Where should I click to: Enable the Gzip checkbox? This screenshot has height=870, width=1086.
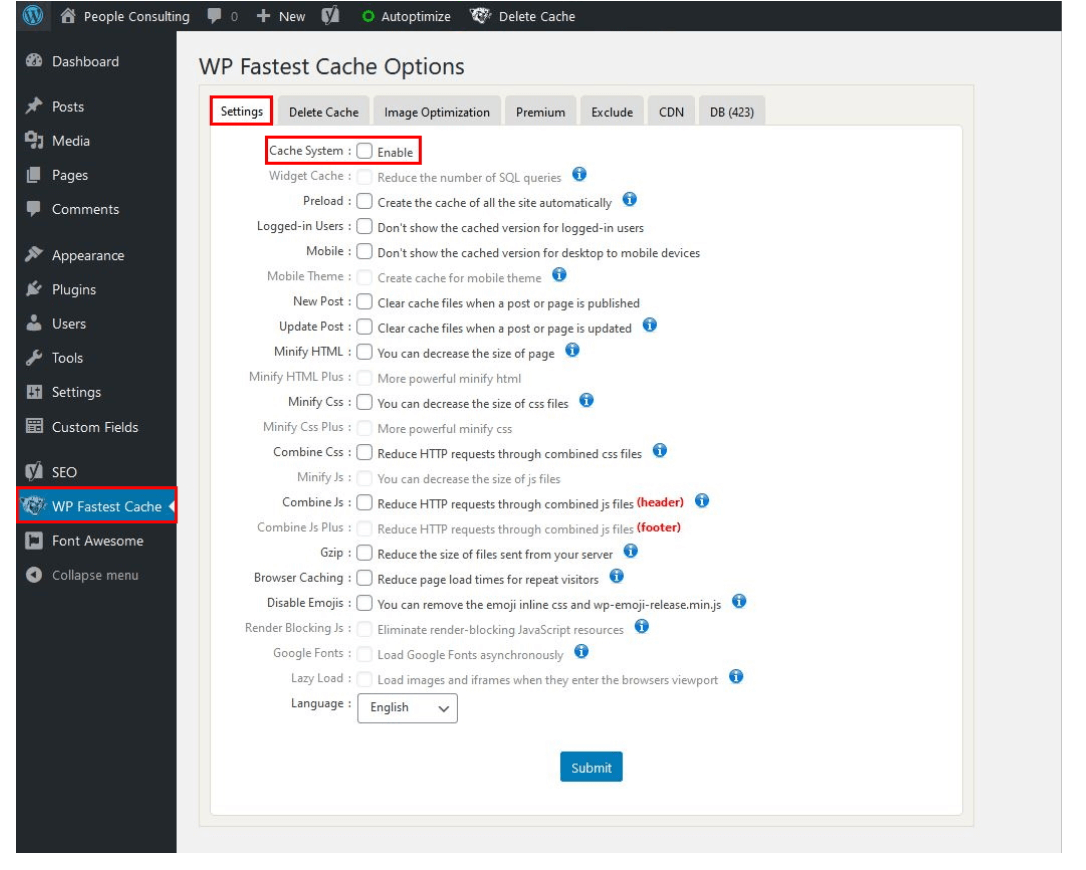[364, 553]
